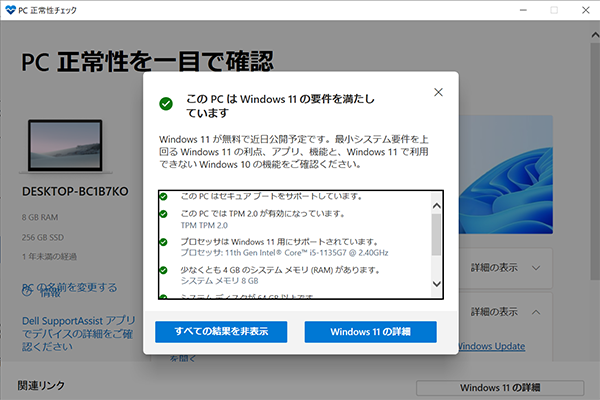Viewport: 600px width, 400px height.
Task: Click the Windows 11 bloom wallpaper image
Action: pos(506,175)
